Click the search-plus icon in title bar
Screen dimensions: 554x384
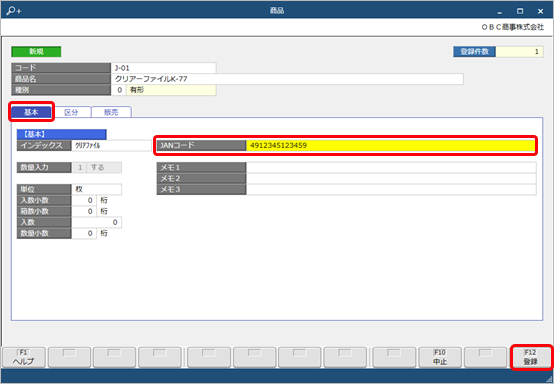pyautogui.click(x=14, y=11)
